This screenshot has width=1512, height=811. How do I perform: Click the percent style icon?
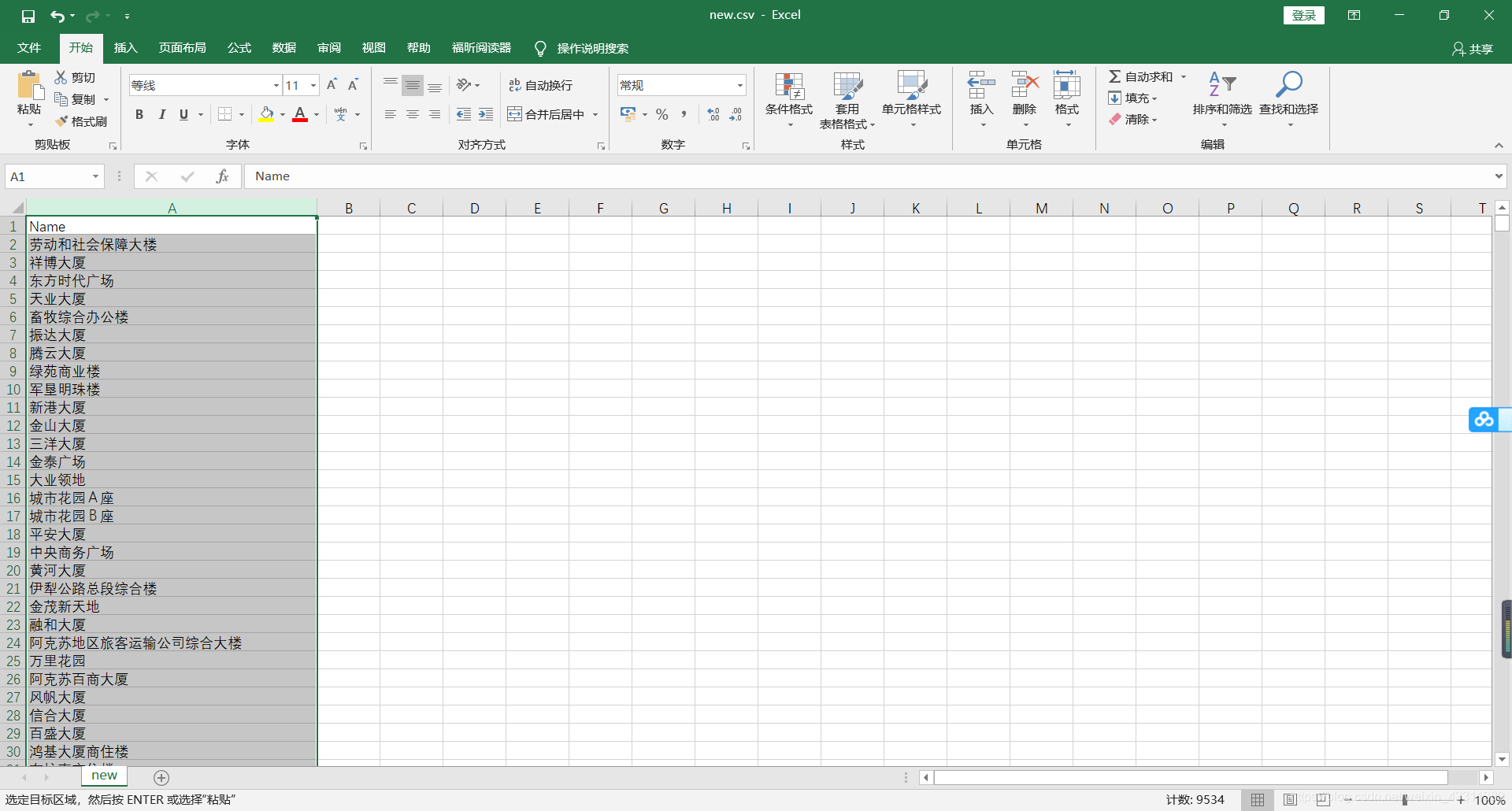click(662, 114)
